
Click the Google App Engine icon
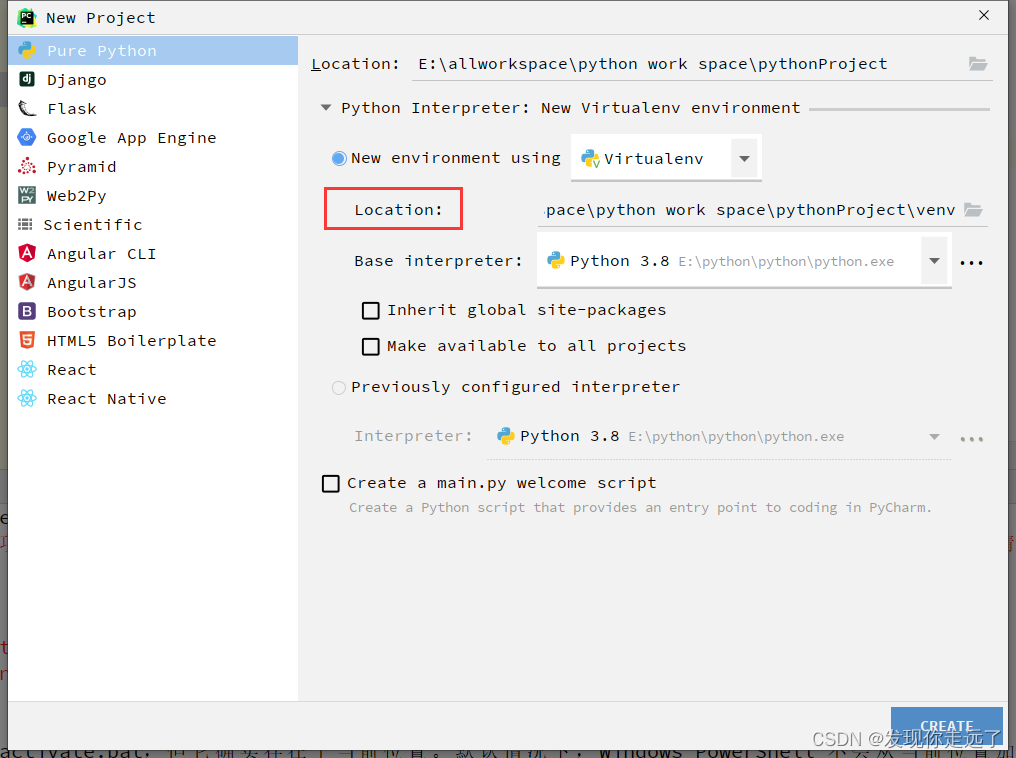[x=27, y=137]
